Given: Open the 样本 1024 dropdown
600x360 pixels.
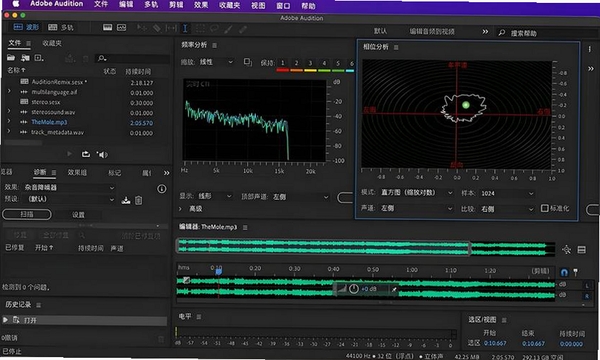Looking at the screenshot, I should 507,194.
